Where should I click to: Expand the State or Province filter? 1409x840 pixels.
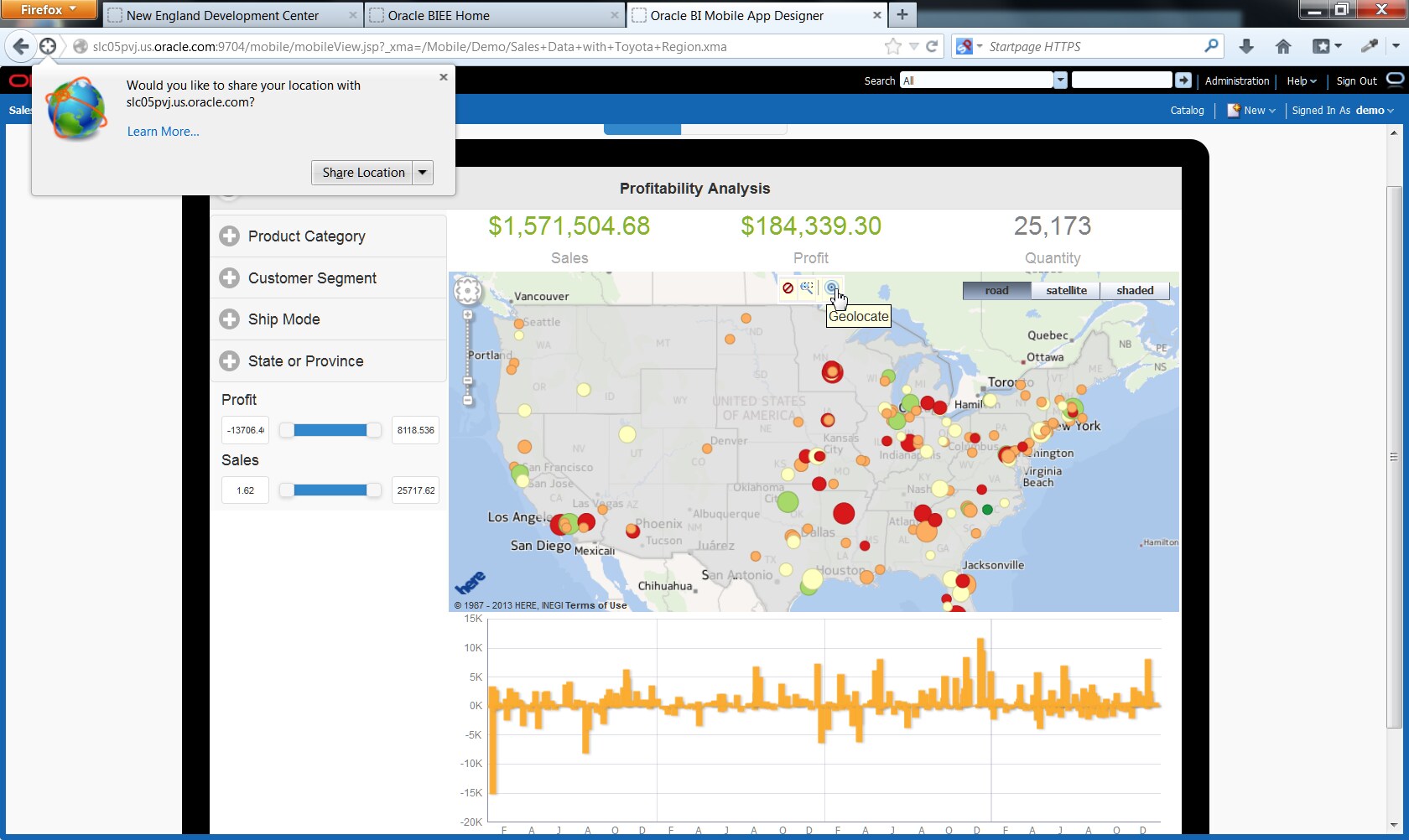tap(229, 361)
